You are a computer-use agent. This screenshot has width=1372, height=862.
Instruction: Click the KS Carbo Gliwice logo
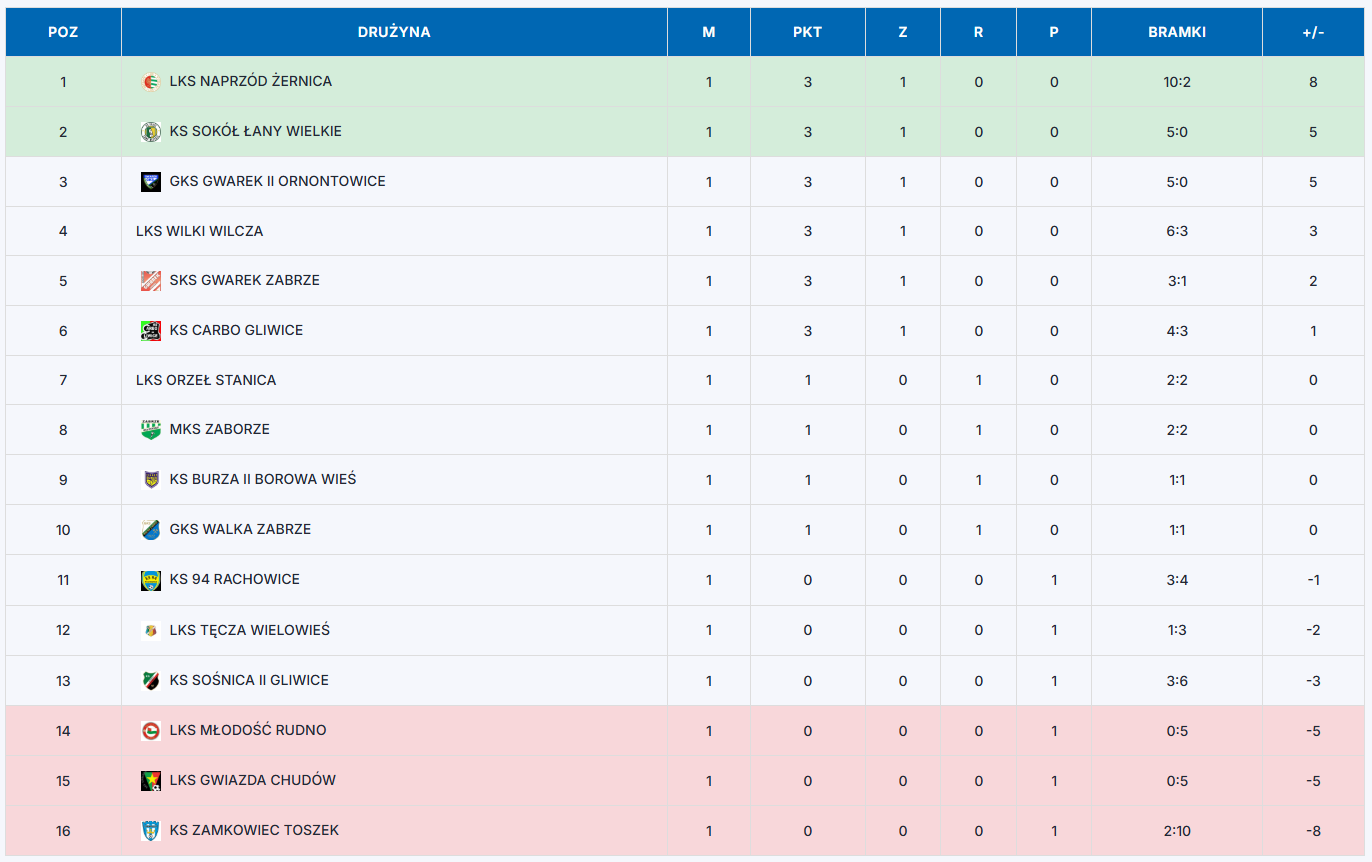151,330
